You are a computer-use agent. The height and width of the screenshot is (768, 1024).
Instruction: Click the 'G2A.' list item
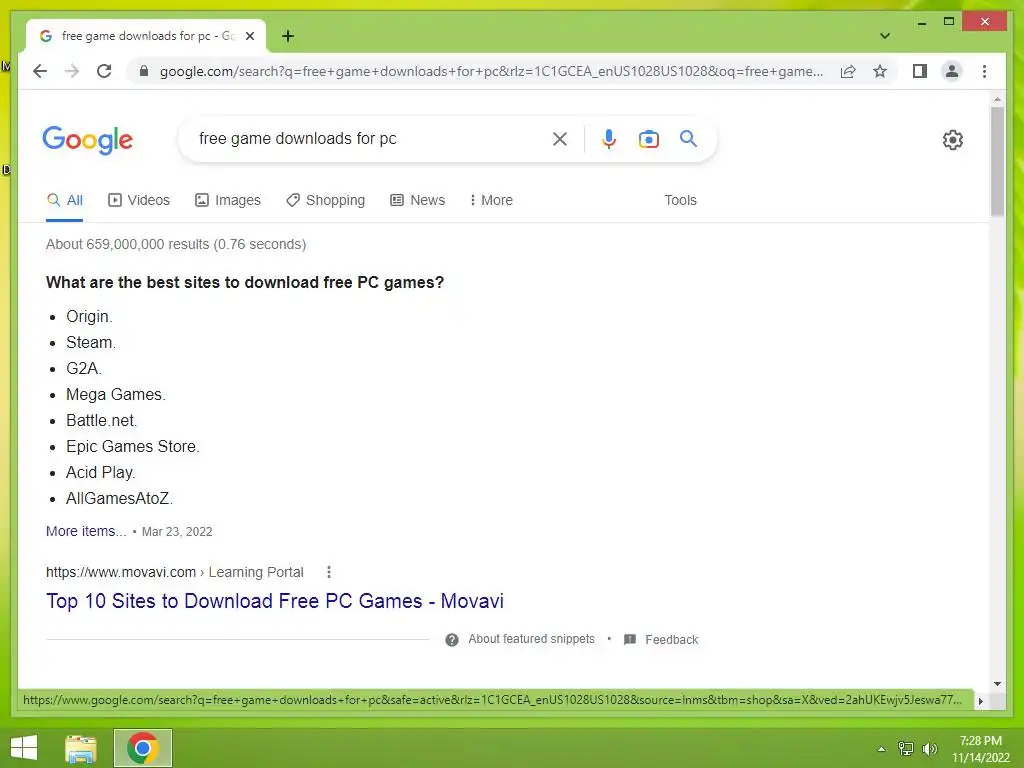(84, 369)
